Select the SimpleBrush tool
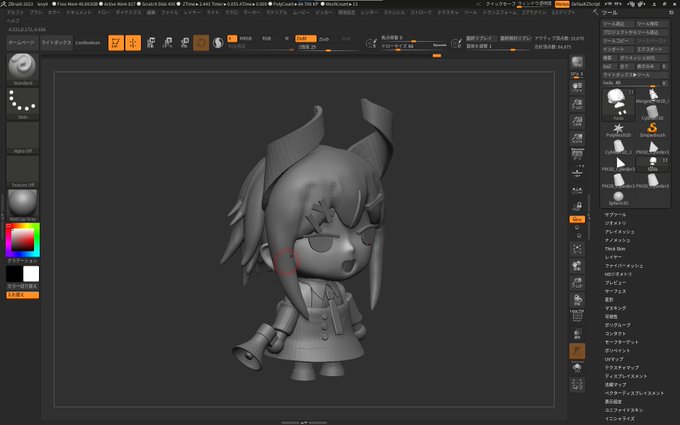Screen dimensions: 680x425 tap(652, 130)
